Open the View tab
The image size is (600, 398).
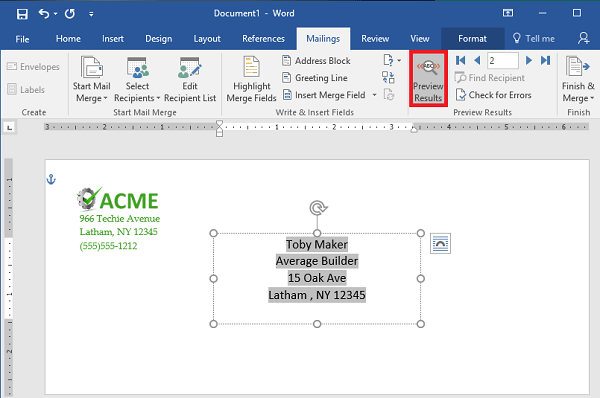(420, 39)
